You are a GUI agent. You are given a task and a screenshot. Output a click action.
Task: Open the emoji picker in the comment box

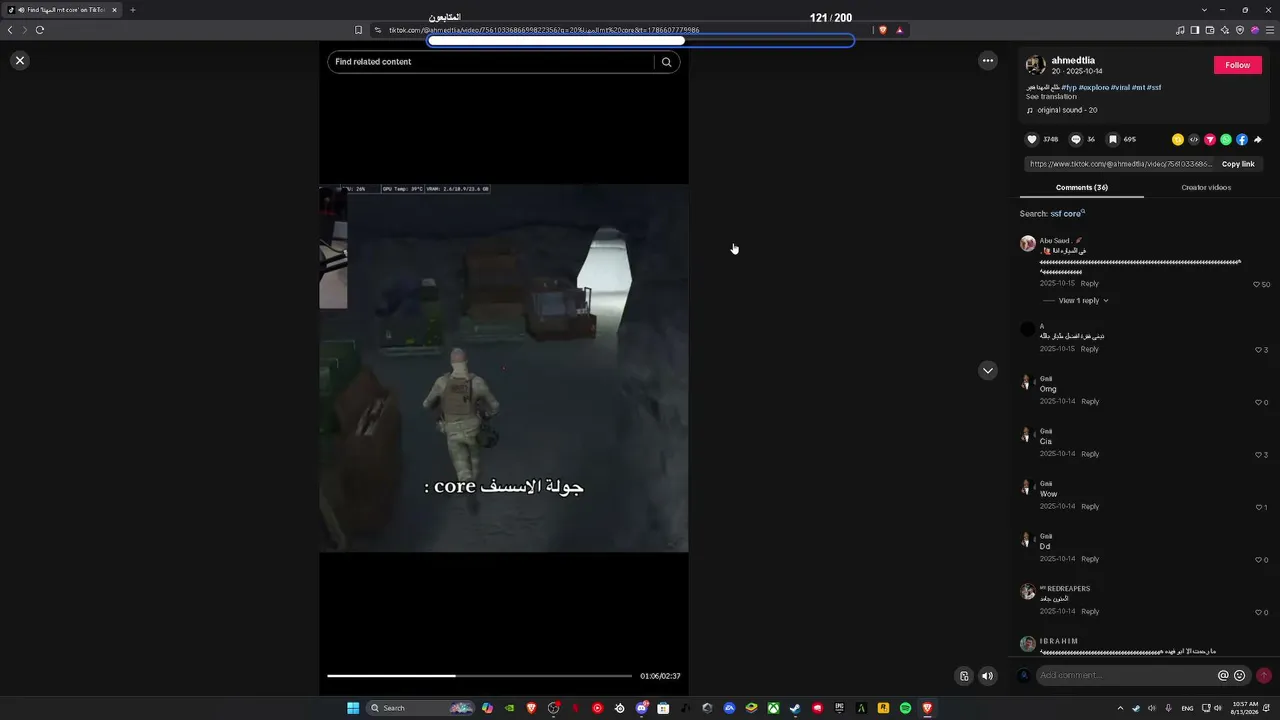[1240, 676]
